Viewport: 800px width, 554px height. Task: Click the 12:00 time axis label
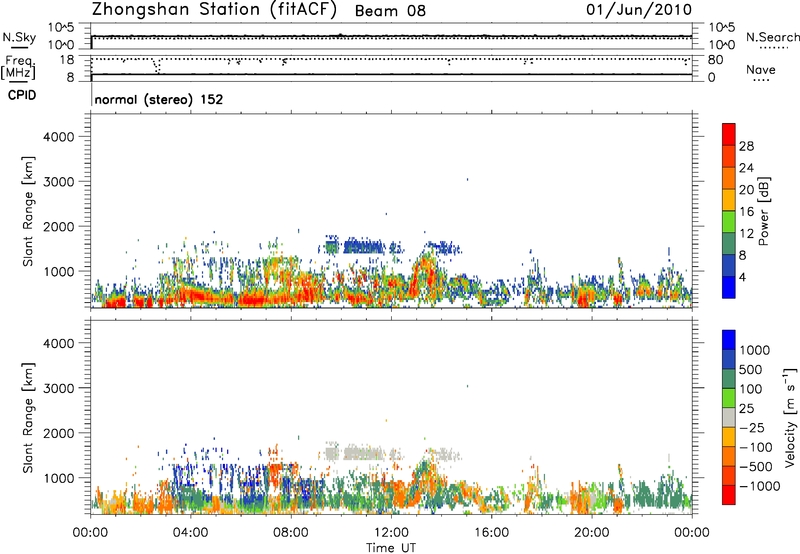pos(391,533)
